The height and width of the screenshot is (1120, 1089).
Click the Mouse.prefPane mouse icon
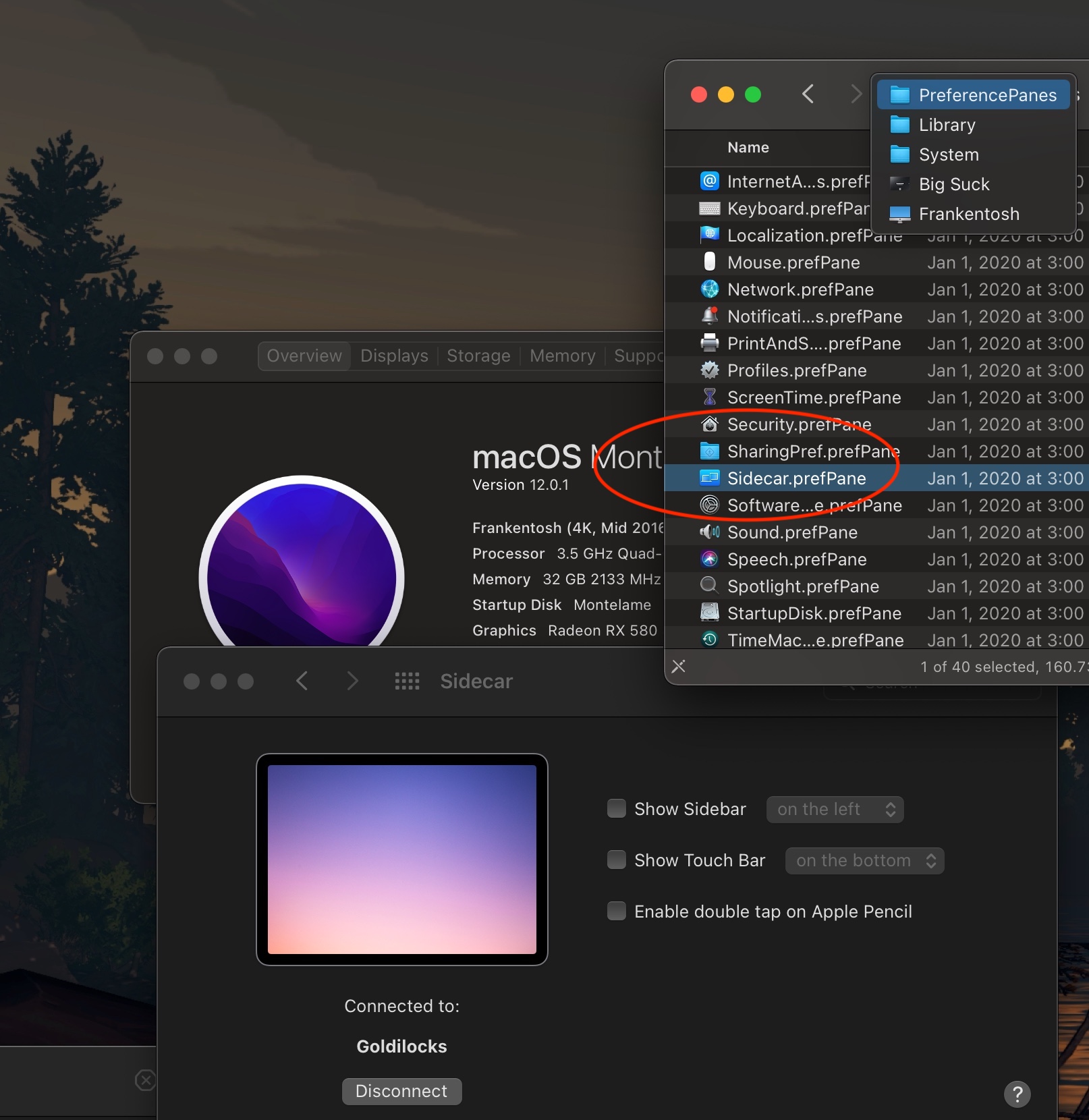point(709,262)
